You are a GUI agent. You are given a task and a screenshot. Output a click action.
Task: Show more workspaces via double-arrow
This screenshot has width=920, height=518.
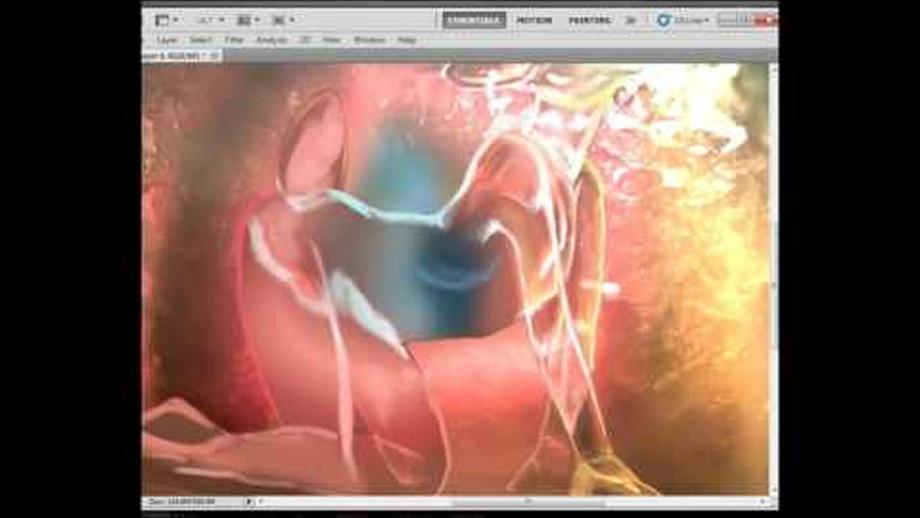631,20
